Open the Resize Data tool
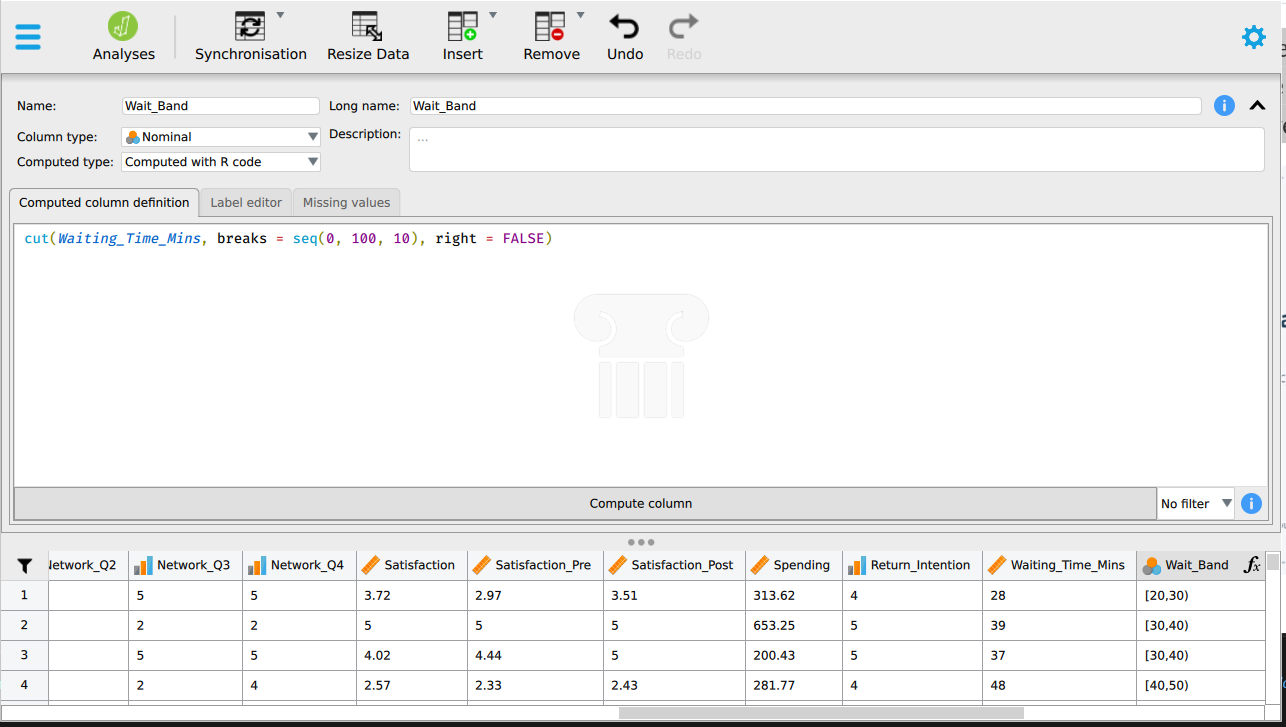 (x=368, y=37)
